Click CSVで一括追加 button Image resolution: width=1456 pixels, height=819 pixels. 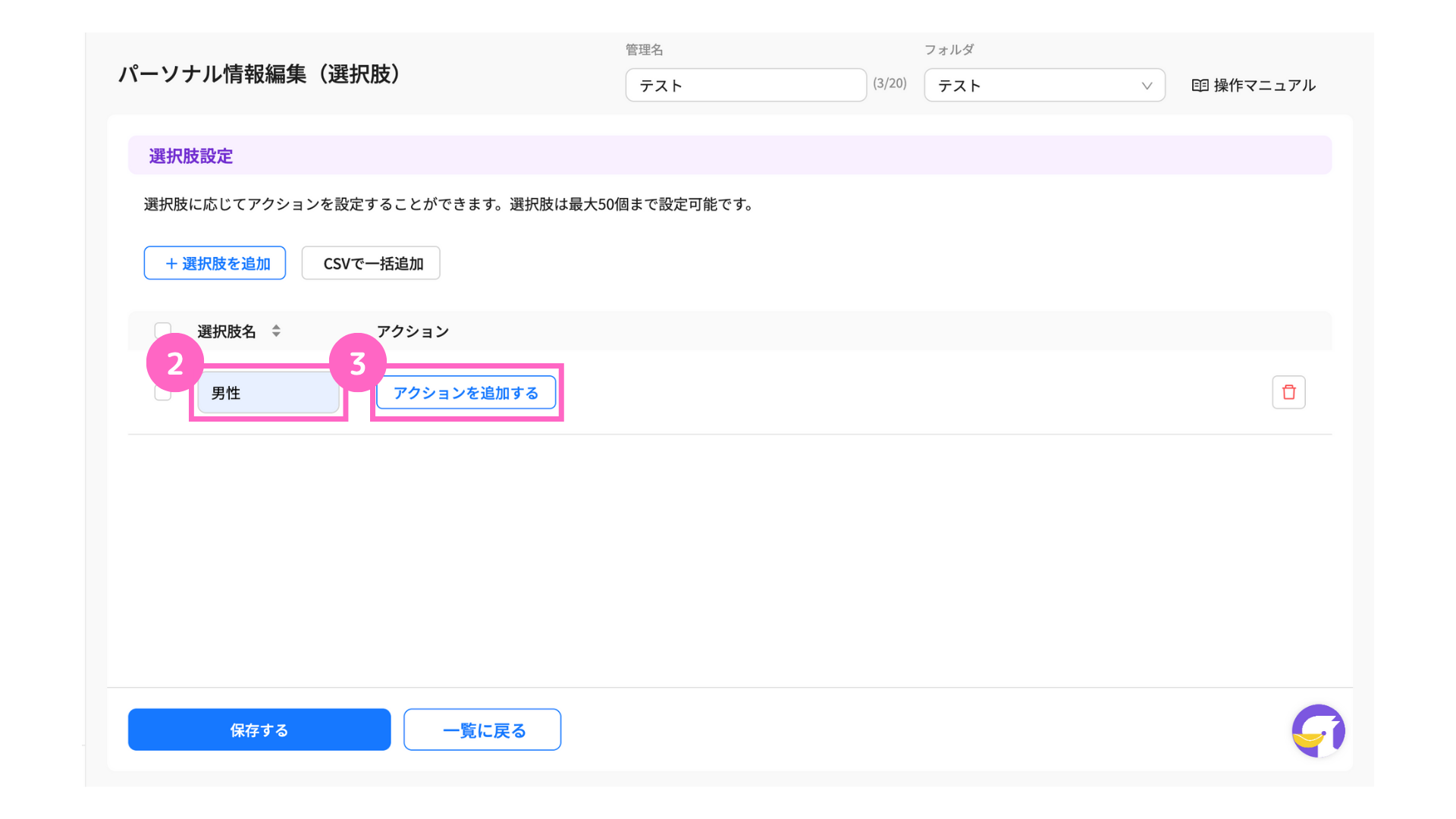point(371,263)
